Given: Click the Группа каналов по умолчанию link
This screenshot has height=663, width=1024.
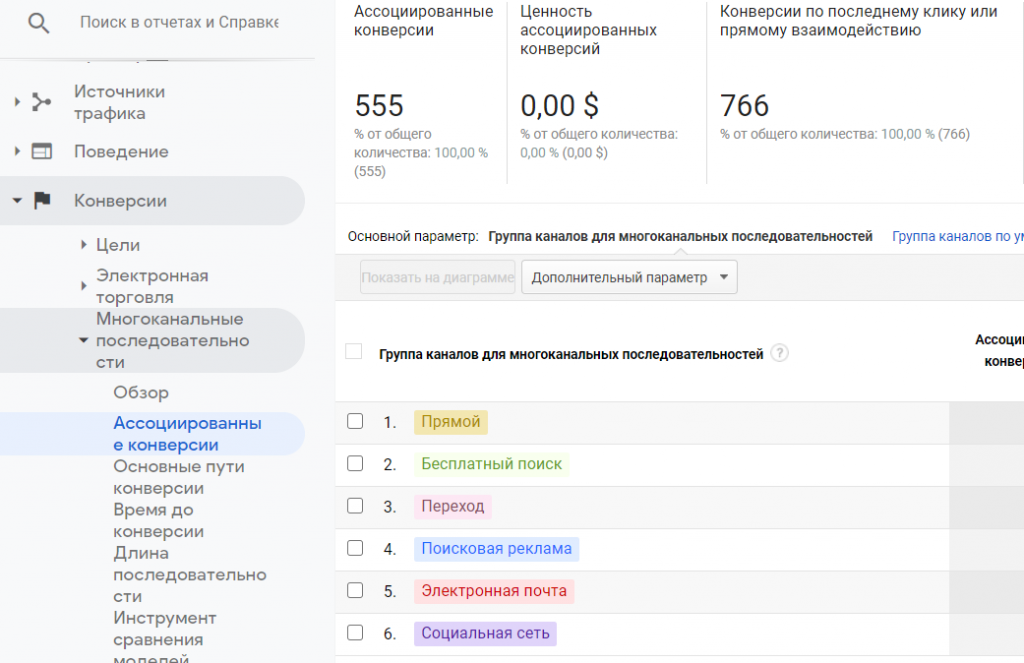Looking at the screenshot, I should click(x=957, y=237).
